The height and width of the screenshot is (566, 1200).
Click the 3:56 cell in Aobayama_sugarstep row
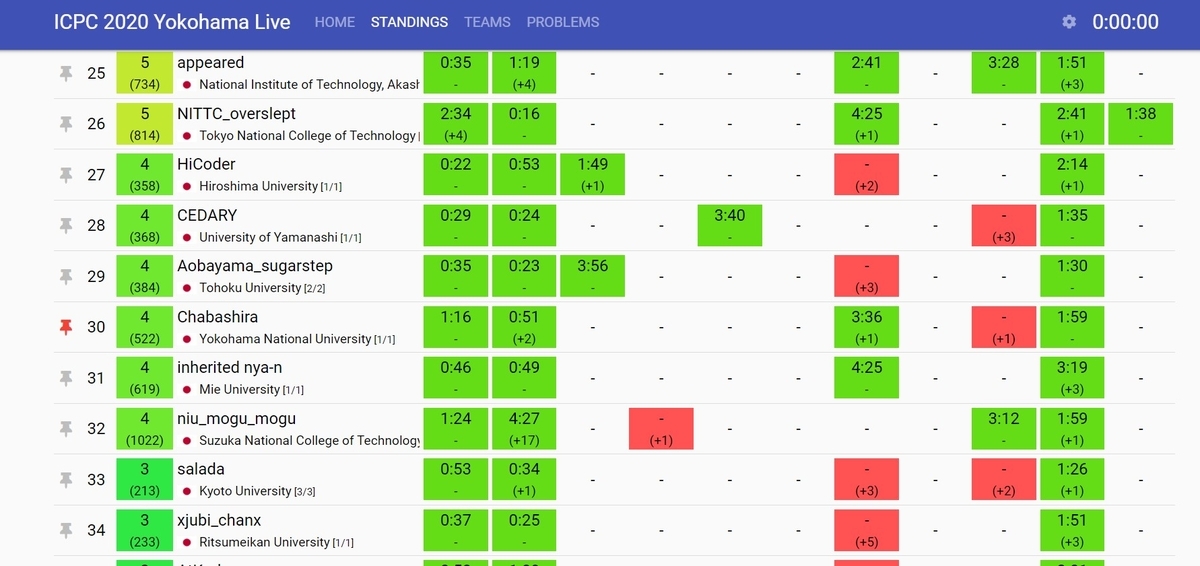(x=592, y=277)
